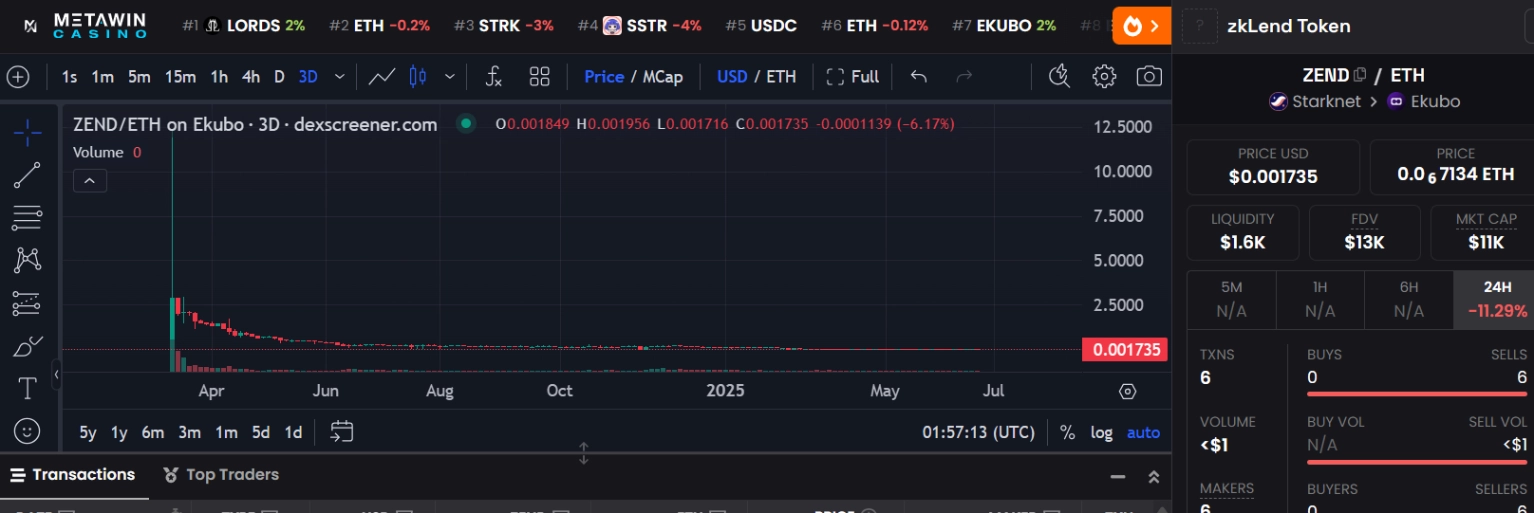The width and height of the screenshot is (1534, 513).
Task: Open the MetaWin Casino banner link
Action: tap(86, 25)
